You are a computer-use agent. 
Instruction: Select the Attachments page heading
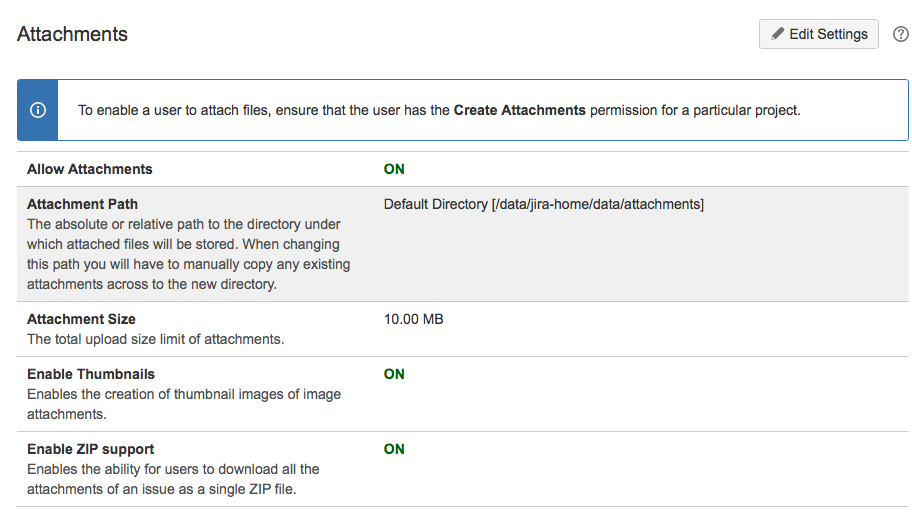click(x=73, y=34)
